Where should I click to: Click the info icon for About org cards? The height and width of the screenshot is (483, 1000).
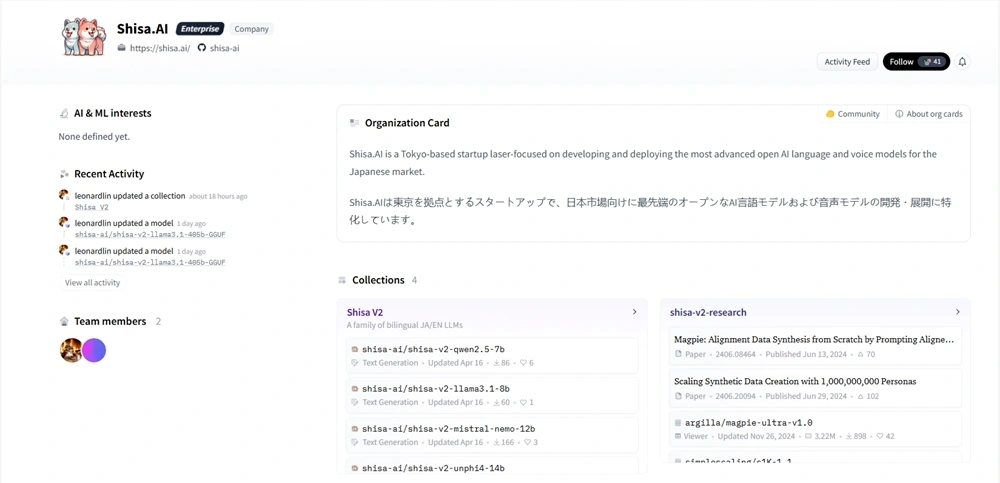[x=899, y=114]
